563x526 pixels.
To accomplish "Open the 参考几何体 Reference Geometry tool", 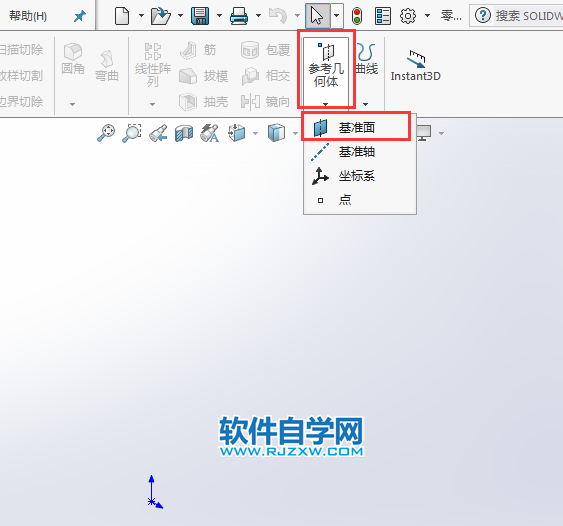I will 326,65.
